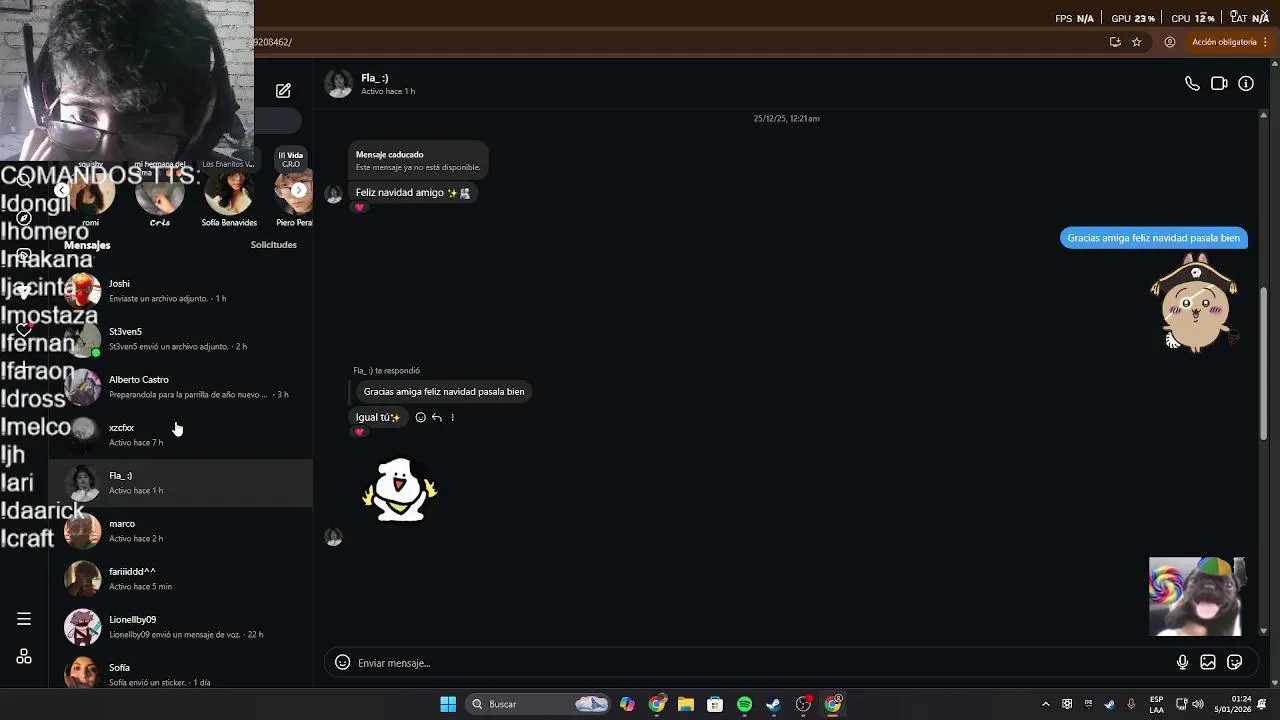This screenshot has height=720, width=1280.
Task: Open the chat with St3ven5
Action: 181,339
